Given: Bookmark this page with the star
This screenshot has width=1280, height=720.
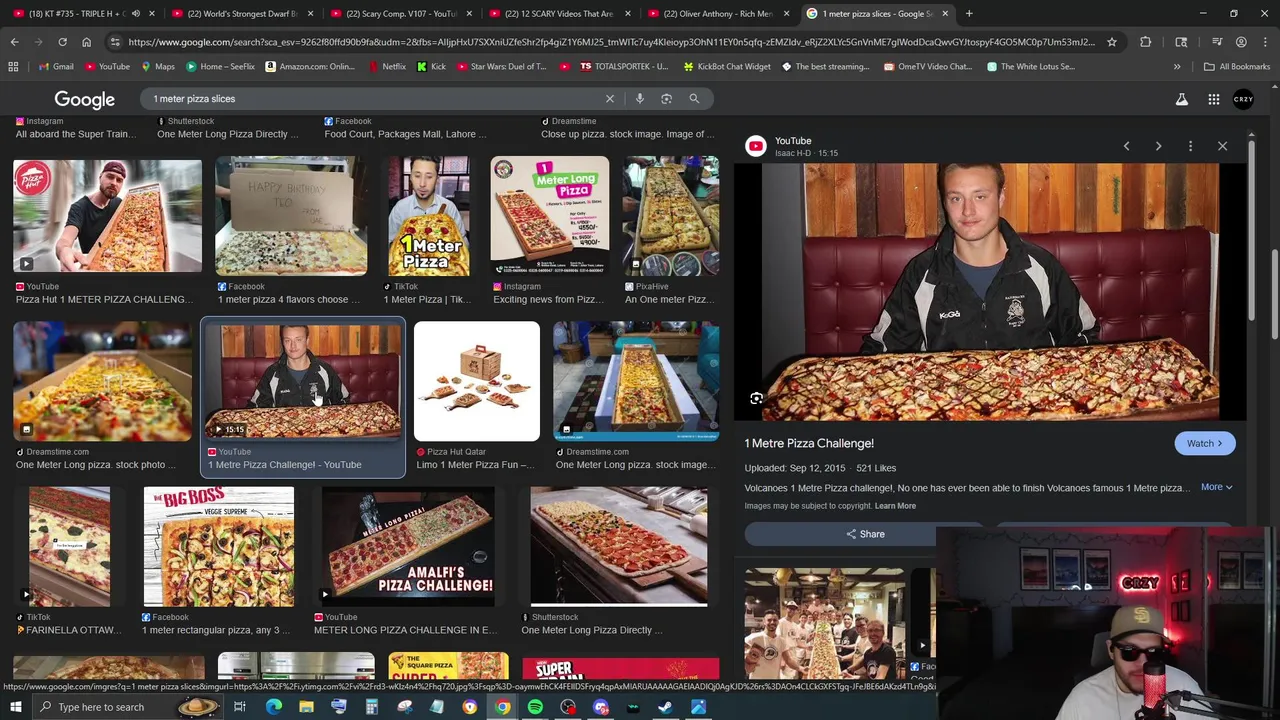Looking at the screenshot, I should (x=1112, y=42).
